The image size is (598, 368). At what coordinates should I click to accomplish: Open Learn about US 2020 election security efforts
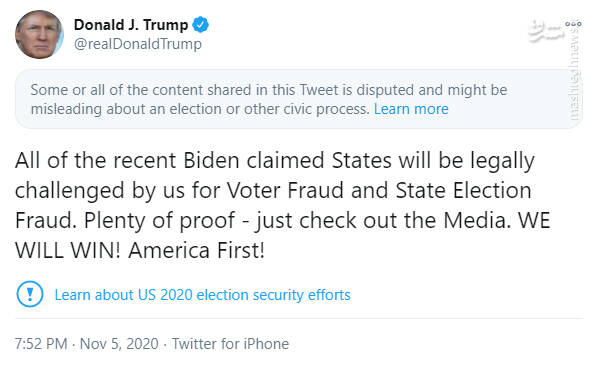point(203,295)
